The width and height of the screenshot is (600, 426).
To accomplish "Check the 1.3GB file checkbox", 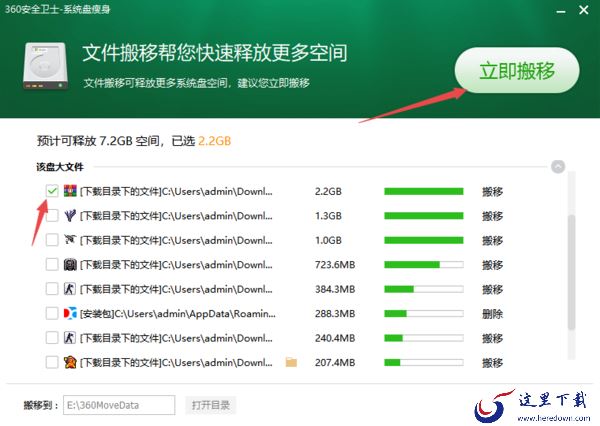I will pyautogui.click(x=52, y=215).
